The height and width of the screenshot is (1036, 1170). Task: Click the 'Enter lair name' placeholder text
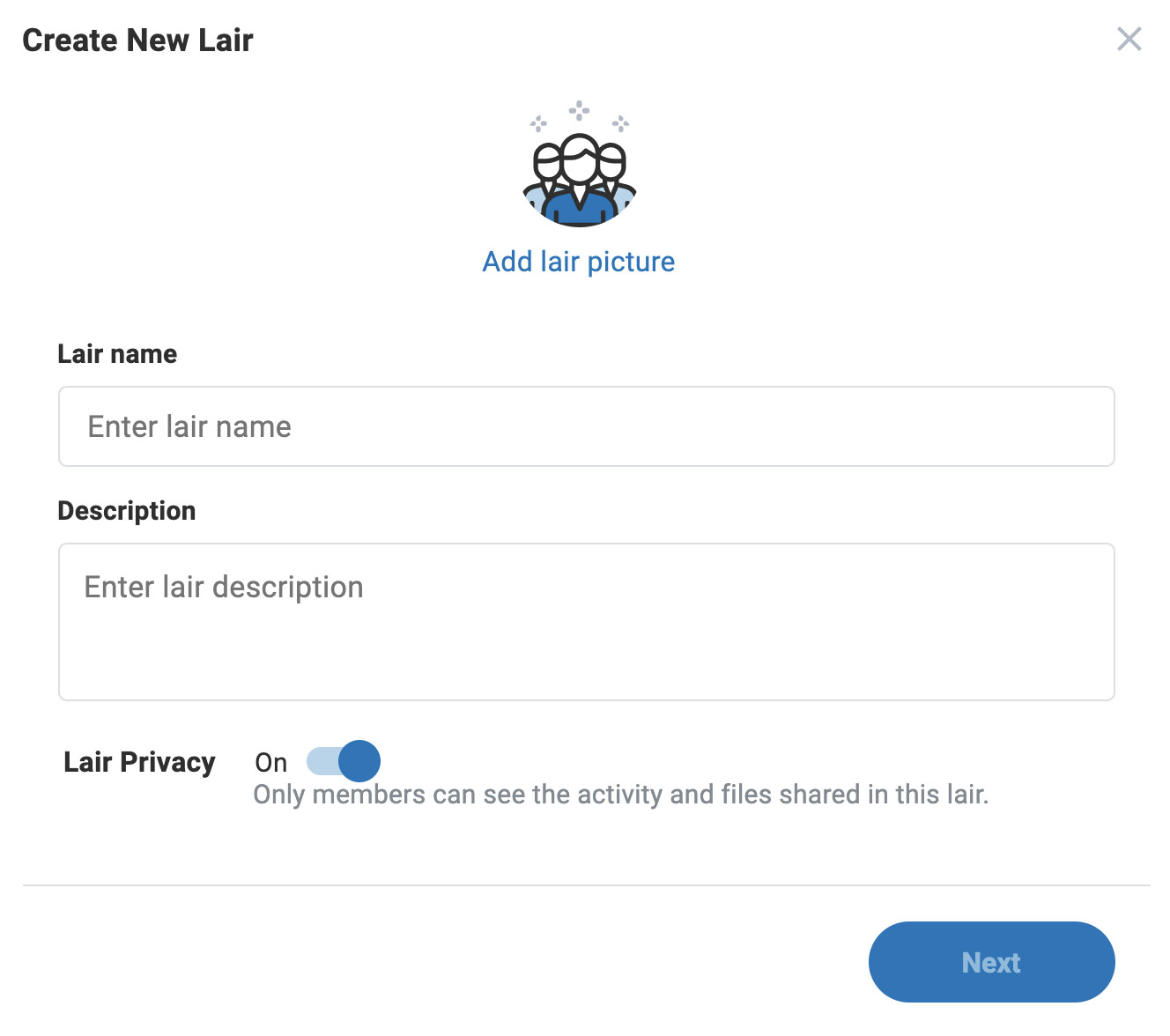[189, 427]
